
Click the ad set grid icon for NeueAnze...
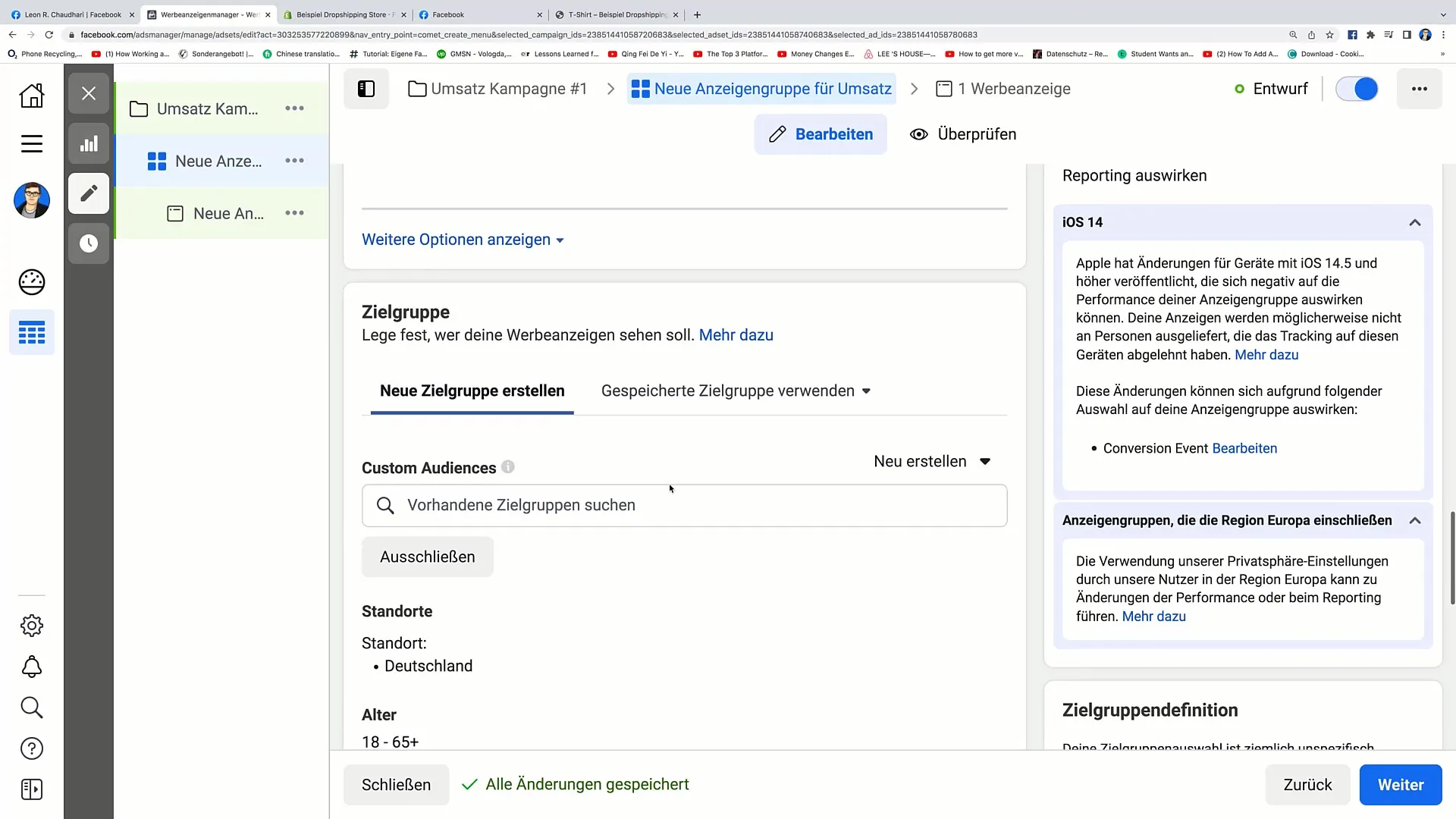pyautogui.click(x=157, y=161)
